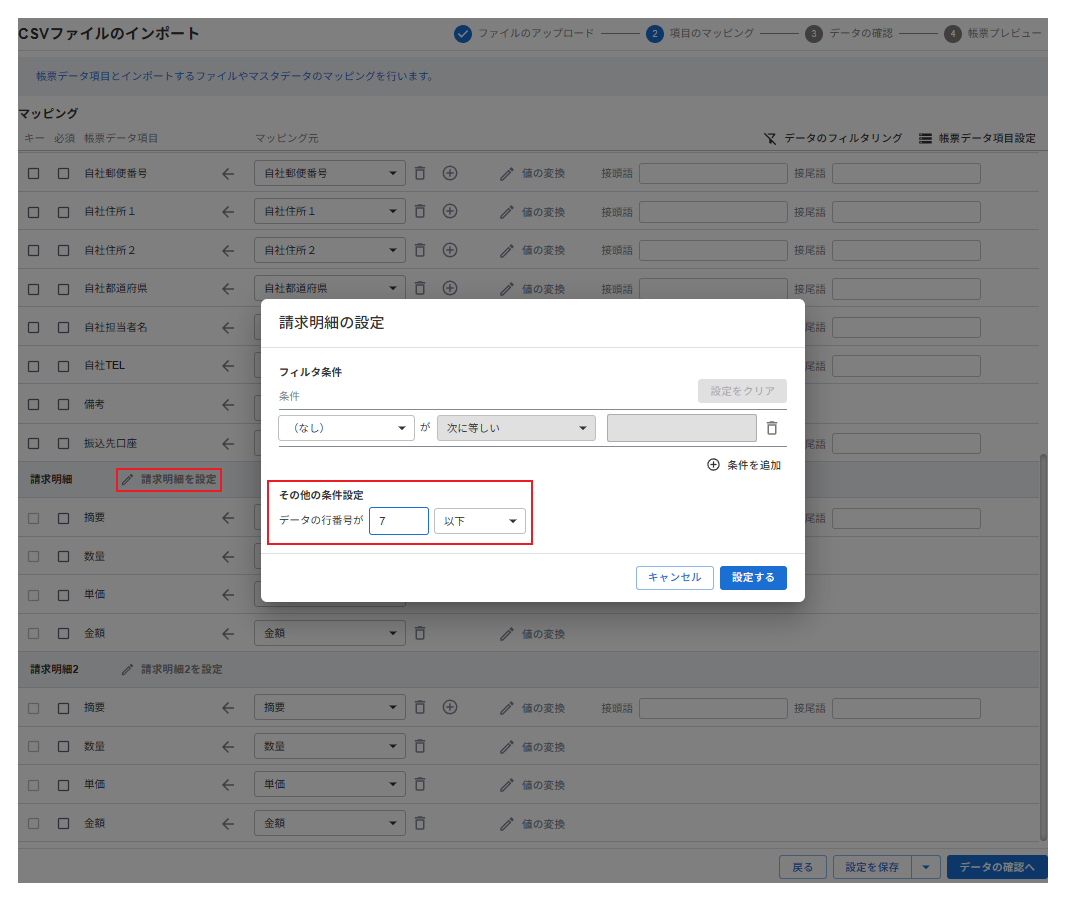Click plus icon next to 自社住所1 mapping

[x=450, y=211]
